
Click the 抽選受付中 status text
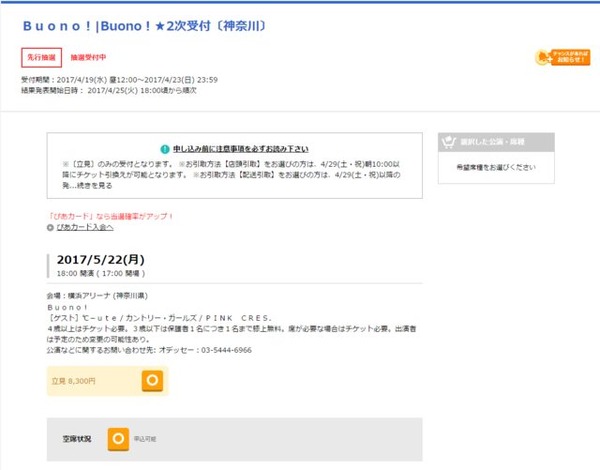88,57
